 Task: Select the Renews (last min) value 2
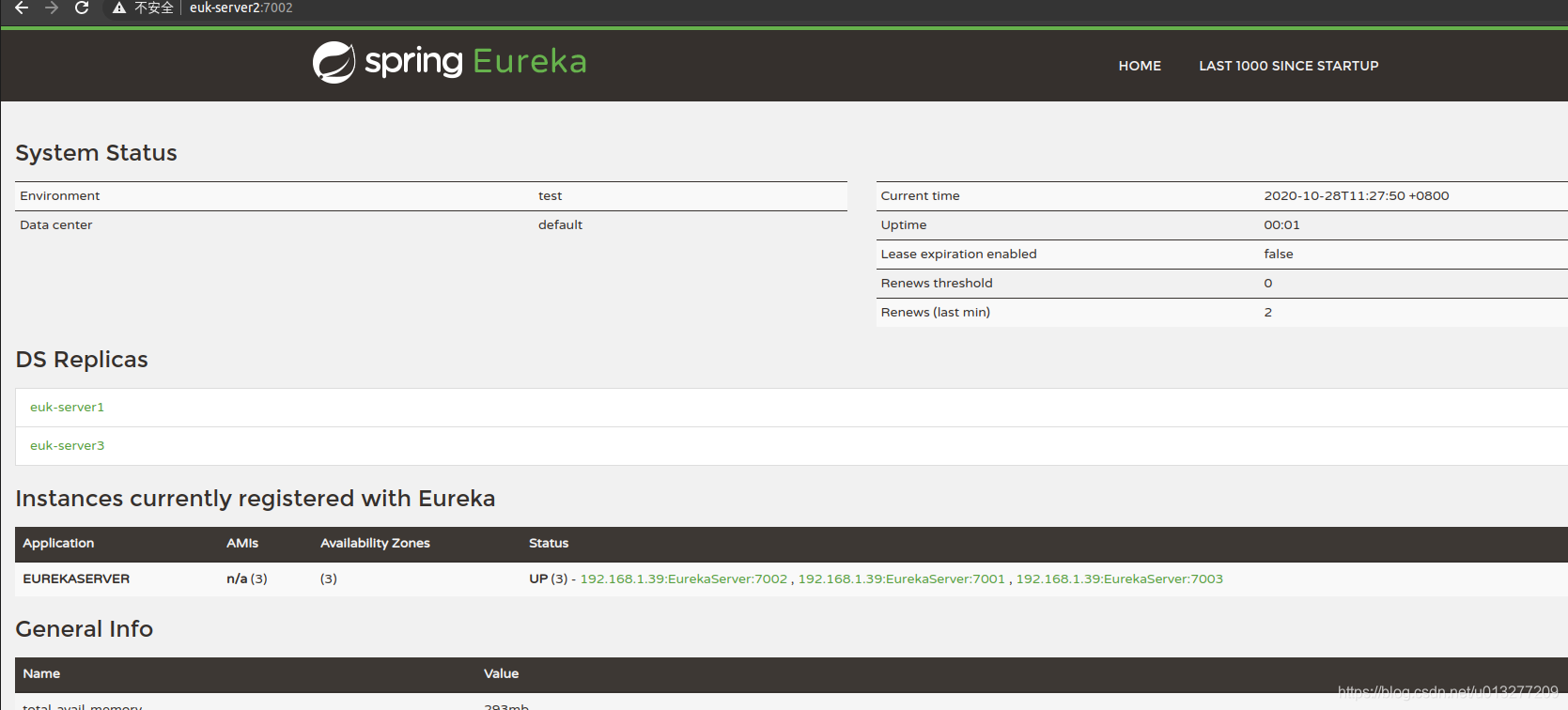click(x=1267, y=312)
